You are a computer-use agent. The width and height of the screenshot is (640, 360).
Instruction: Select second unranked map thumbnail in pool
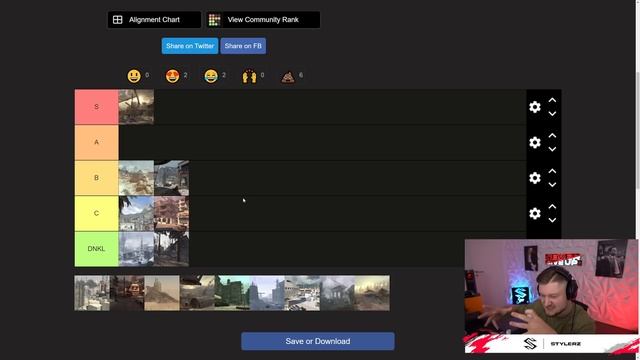[x=127, y=293]
